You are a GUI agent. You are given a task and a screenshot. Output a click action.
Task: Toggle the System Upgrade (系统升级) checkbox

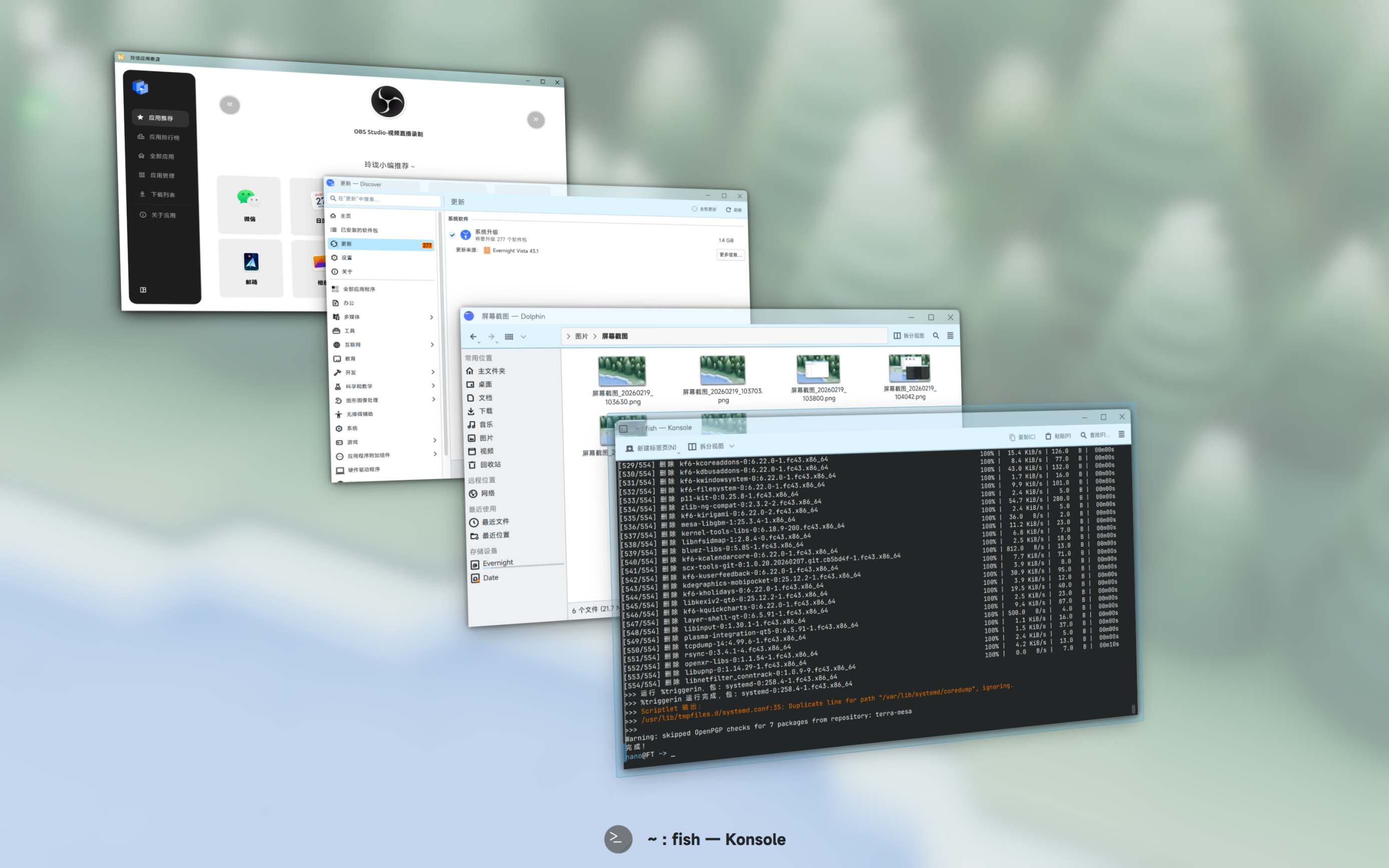pos(452,234)
